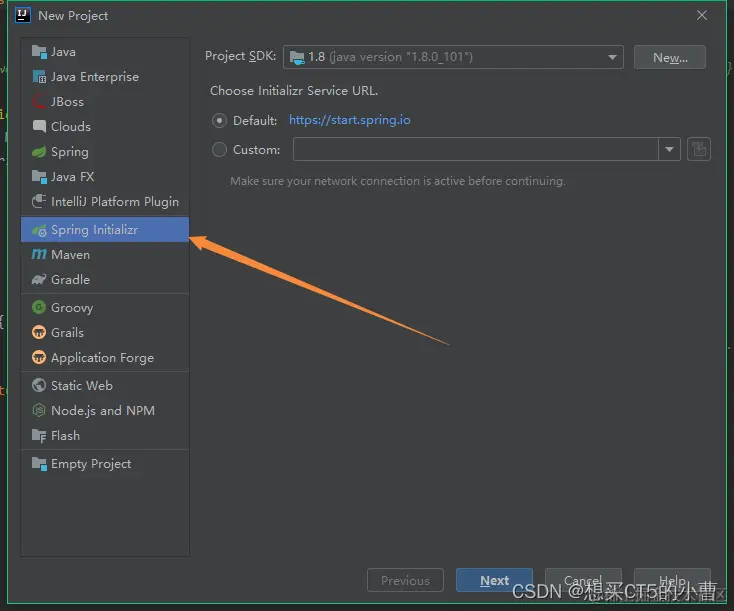734x611 pixels.
Task: Click the Cancel button
Action: pos(583,581)
